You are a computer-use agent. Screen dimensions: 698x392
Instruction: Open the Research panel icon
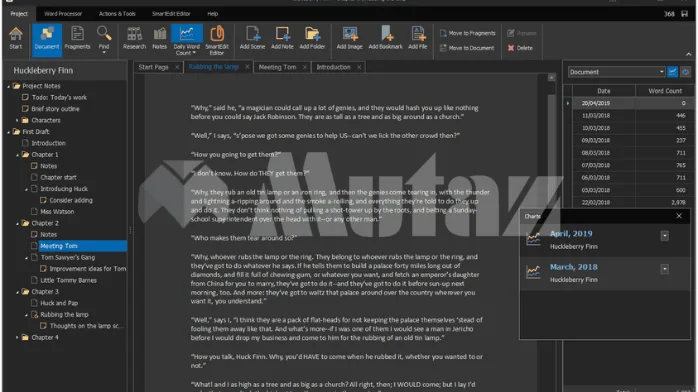click(134, 38)
